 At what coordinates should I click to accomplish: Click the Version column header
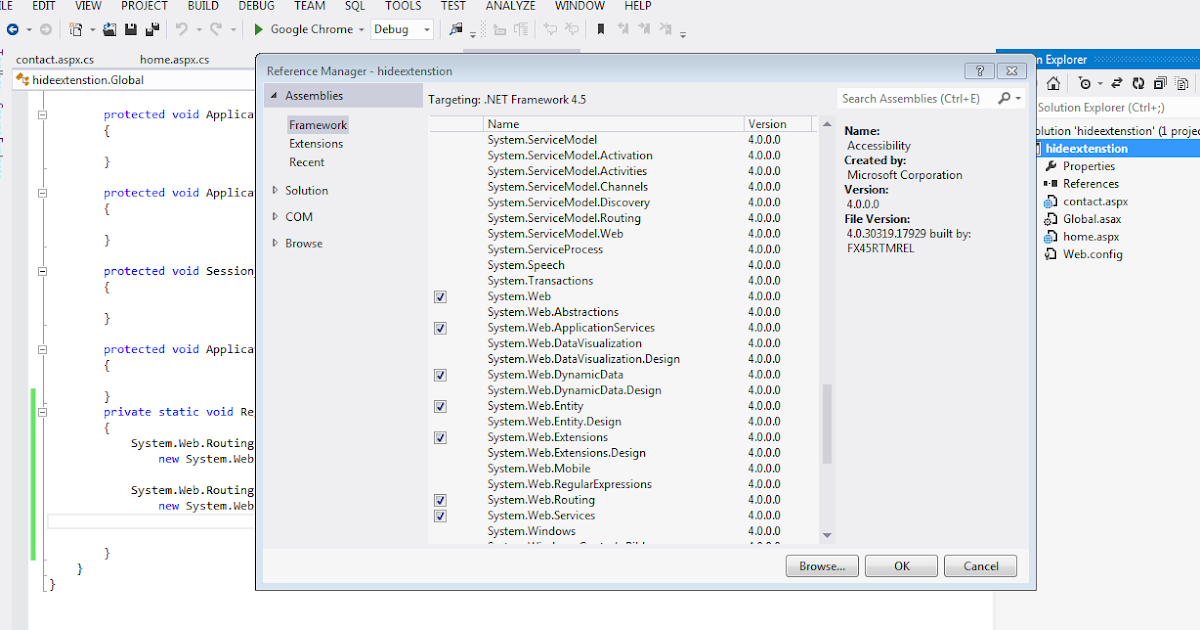pyautogui.click(x=780, y=124)
